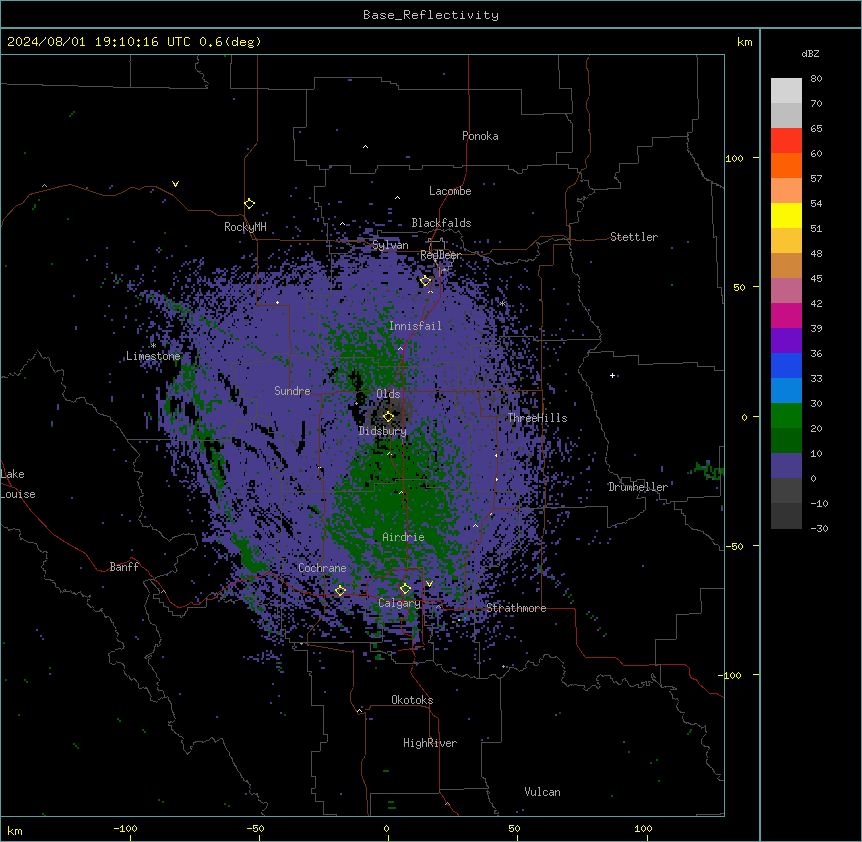Image resolution: width=862 pixels, height=842 pixels.
Task: Click the asterisk marker above Limestone
Action: coord(153,346)
